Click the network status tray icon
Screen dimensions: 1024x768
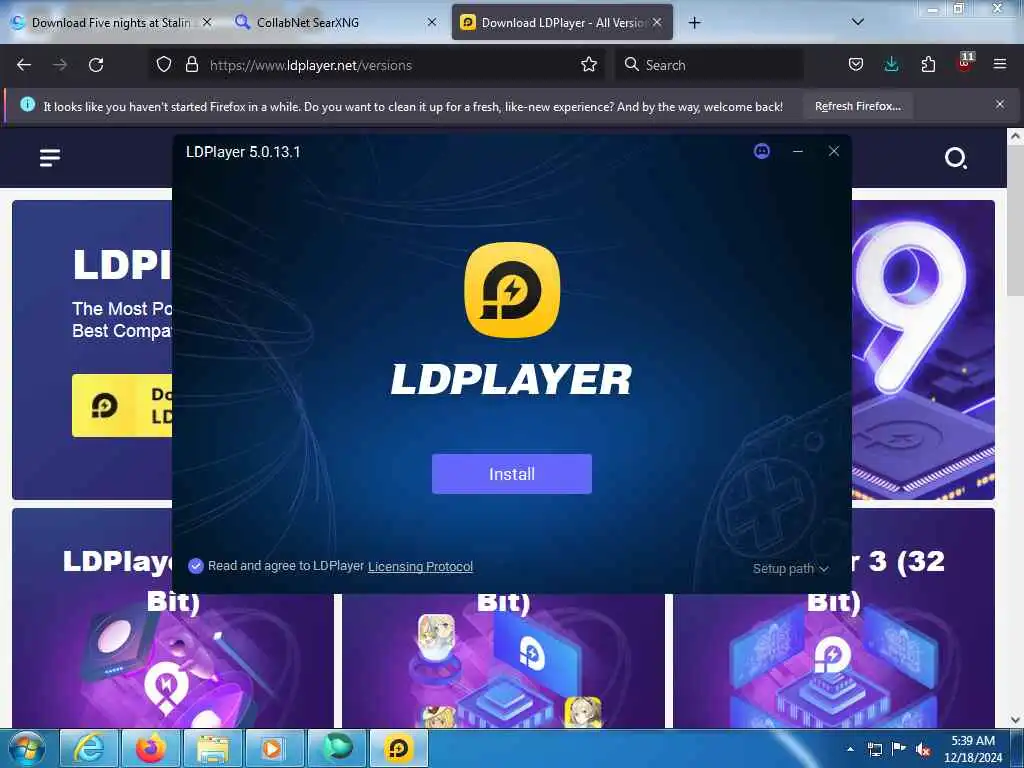[x=874, y=749]
